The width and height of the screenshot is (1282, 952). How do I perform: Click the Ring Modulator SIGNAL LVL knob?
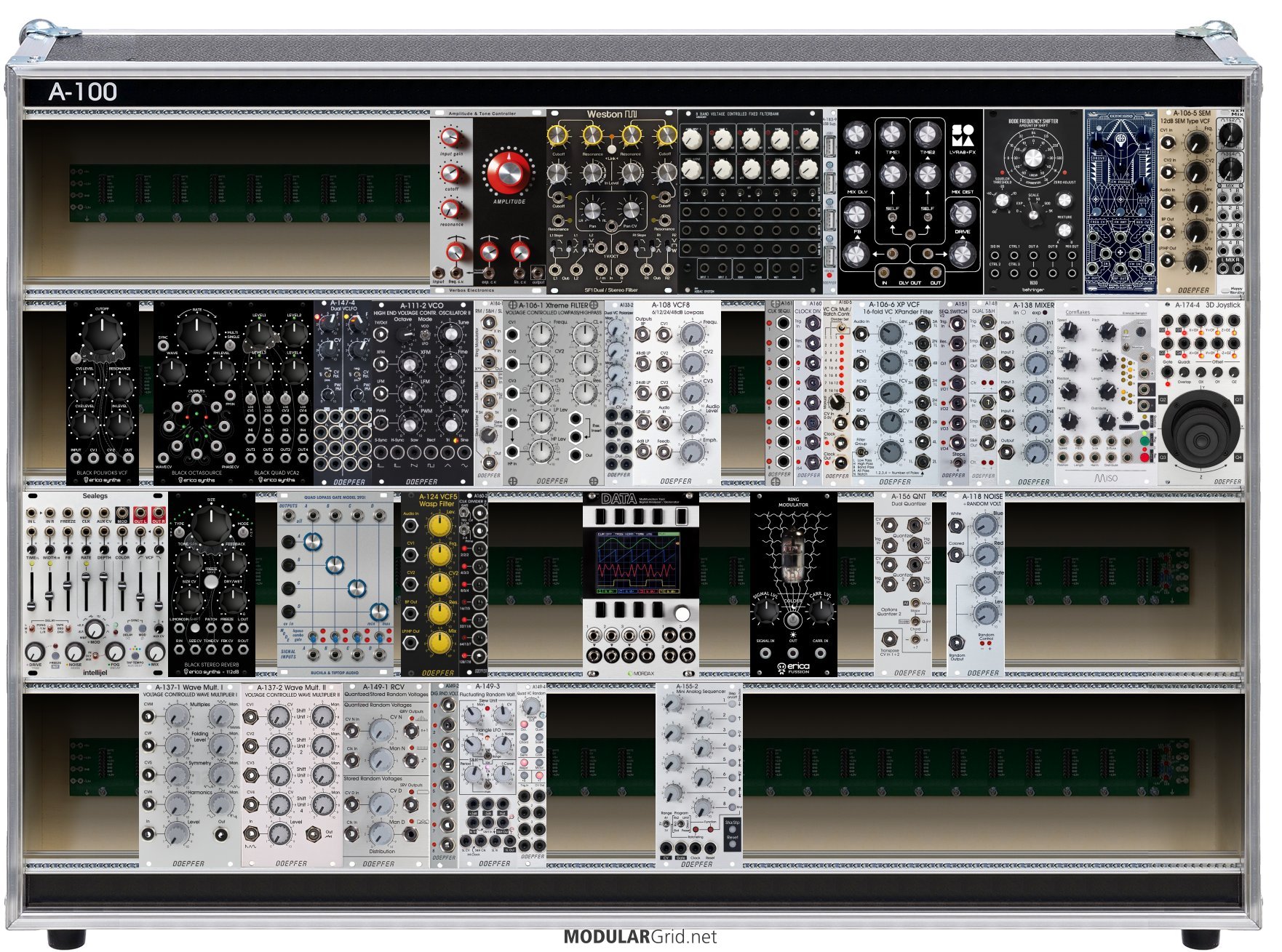765,612
